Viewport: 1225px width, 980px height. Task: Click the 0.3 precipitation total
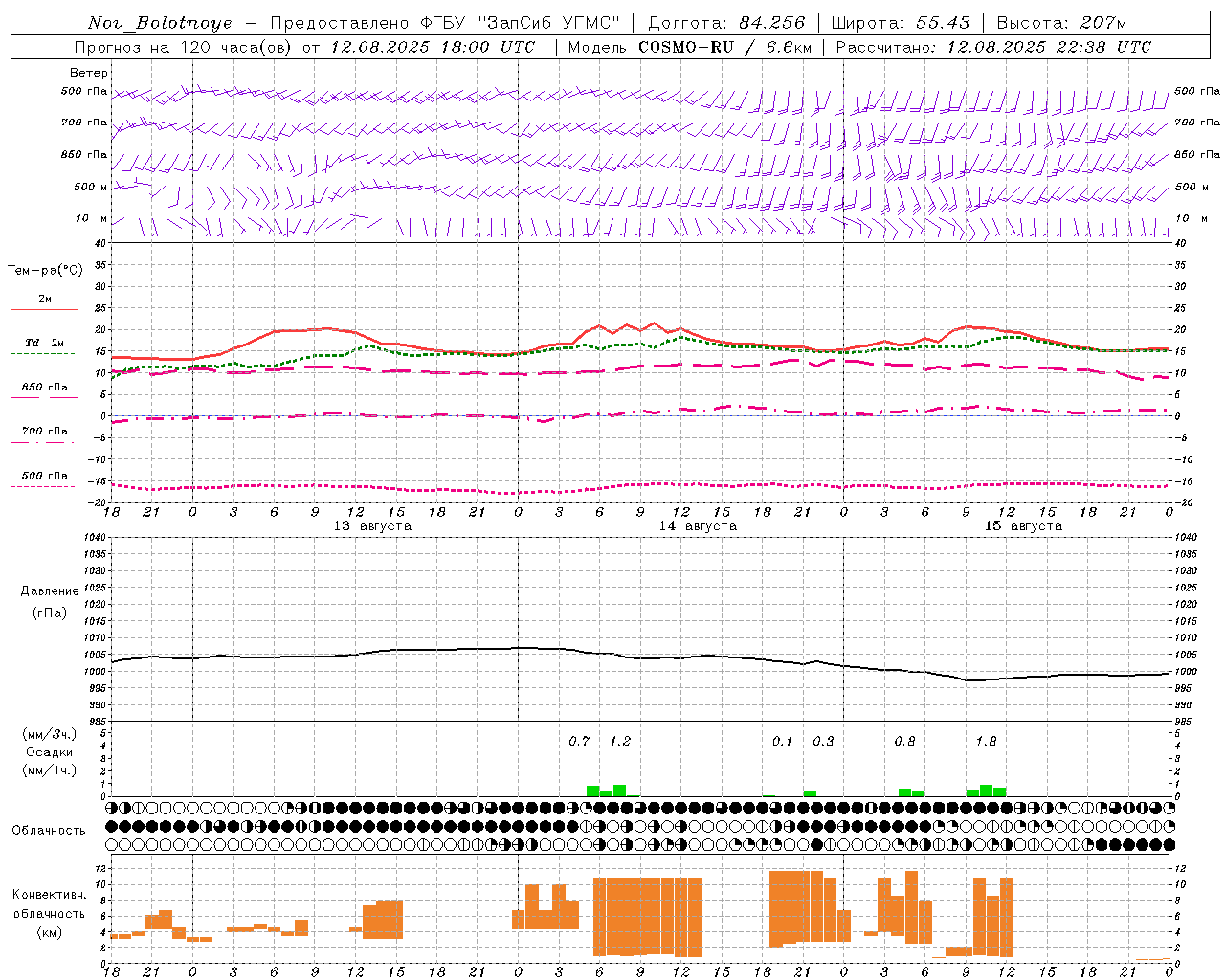point(823,741)
